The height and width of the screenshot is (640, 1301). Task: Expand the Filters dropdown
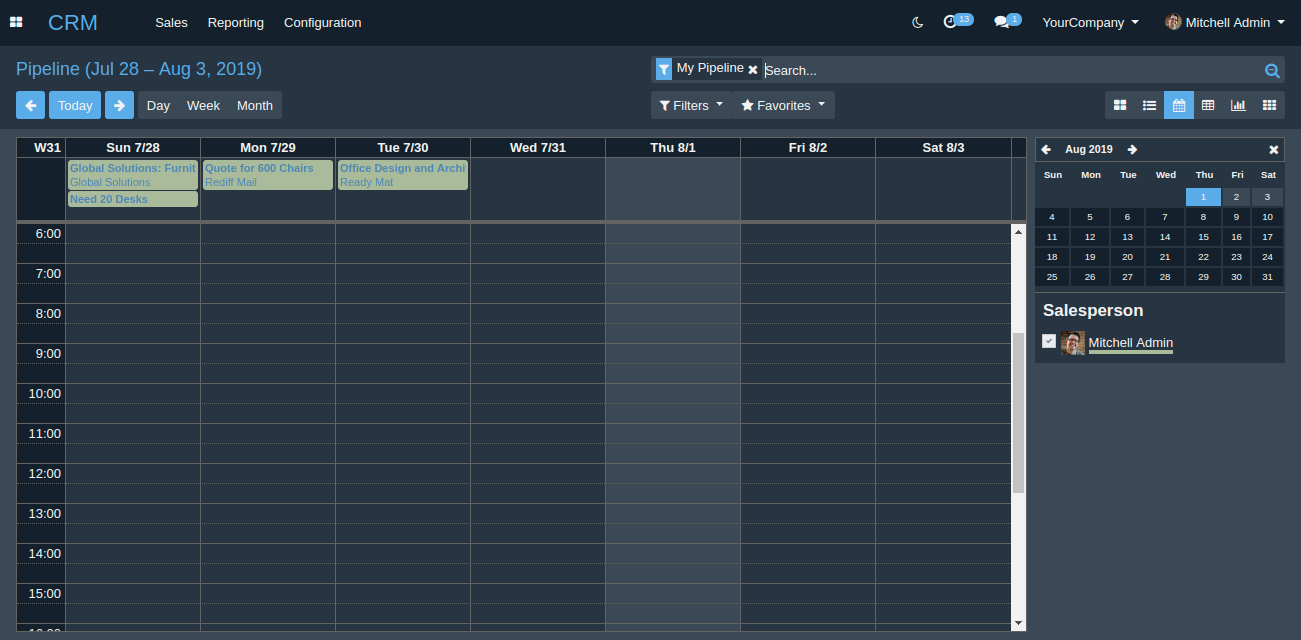(x=690, y=105)
